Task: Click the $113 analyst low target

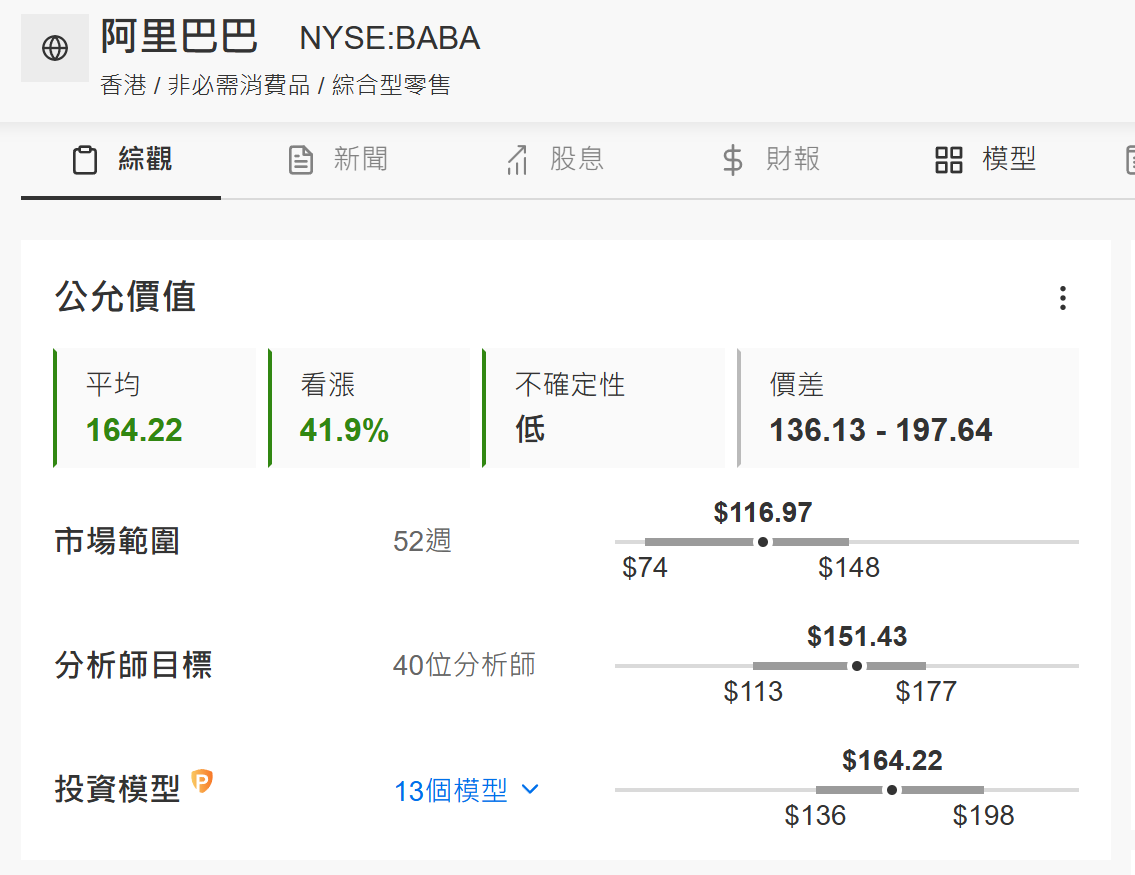Action: 754,692
